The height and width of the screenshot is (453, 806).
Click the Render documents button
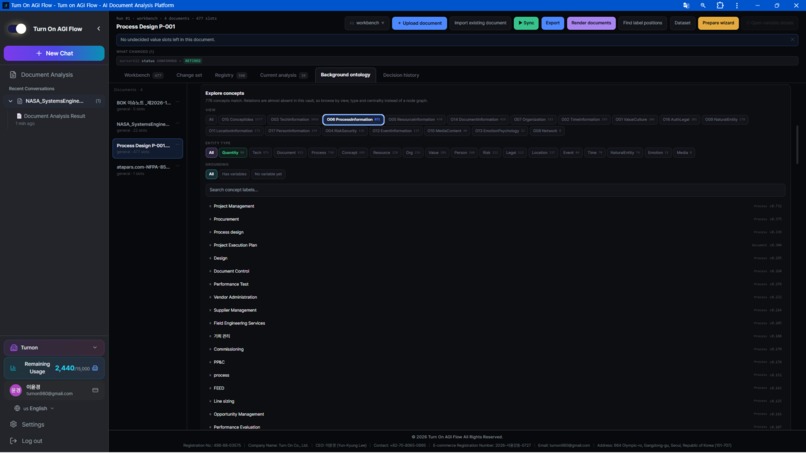591,23
